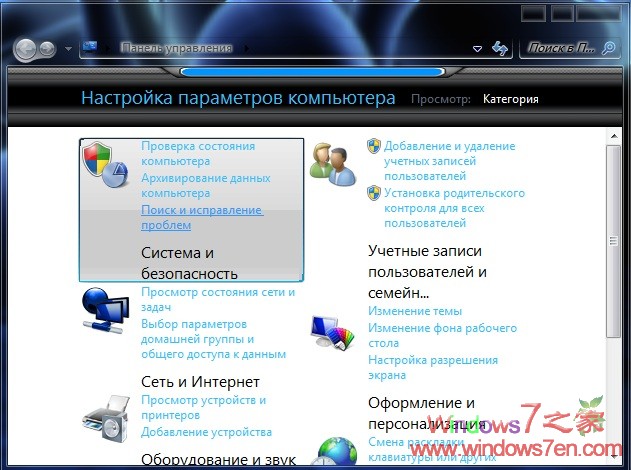The height and width of the screenshot is (470, 631).
Task: Click the Forward navigation arrow button
Action: [x=47, y=49]
